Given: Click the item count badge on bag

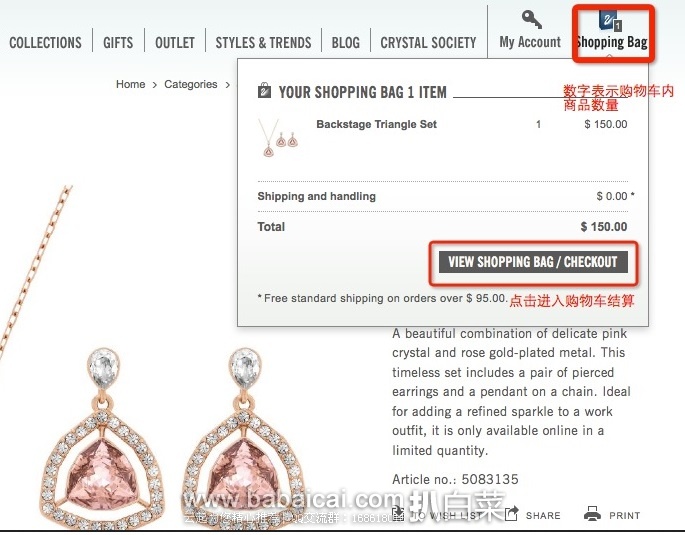Looking at the screenshot, I should pos(617,26).
